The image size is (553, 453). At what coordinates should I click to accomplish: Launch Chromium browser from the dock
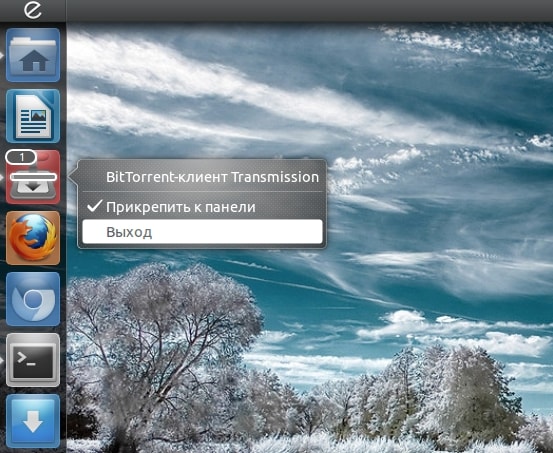(33, 299)
